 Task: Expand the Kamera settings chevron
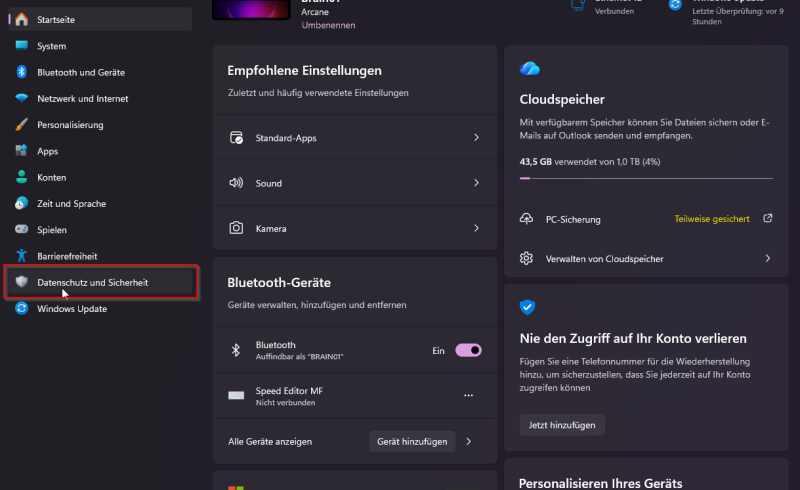(x=477, y=228)
